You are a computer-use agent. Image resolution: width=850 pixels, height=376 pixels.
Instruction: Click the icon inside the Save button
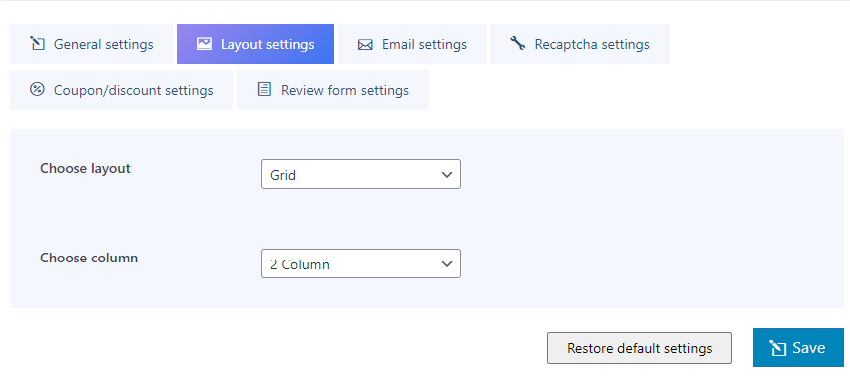point(778,348)
